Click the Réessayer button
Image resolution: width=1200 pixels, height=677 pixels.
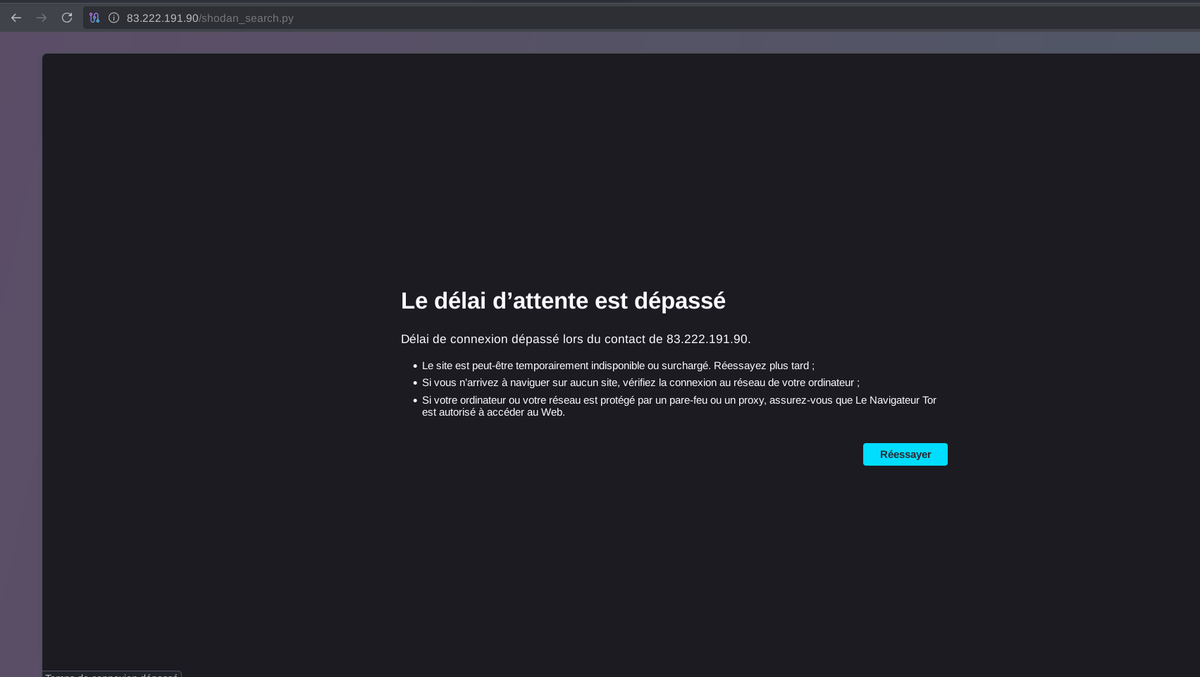pyautogui.click(x=905, y=454)
